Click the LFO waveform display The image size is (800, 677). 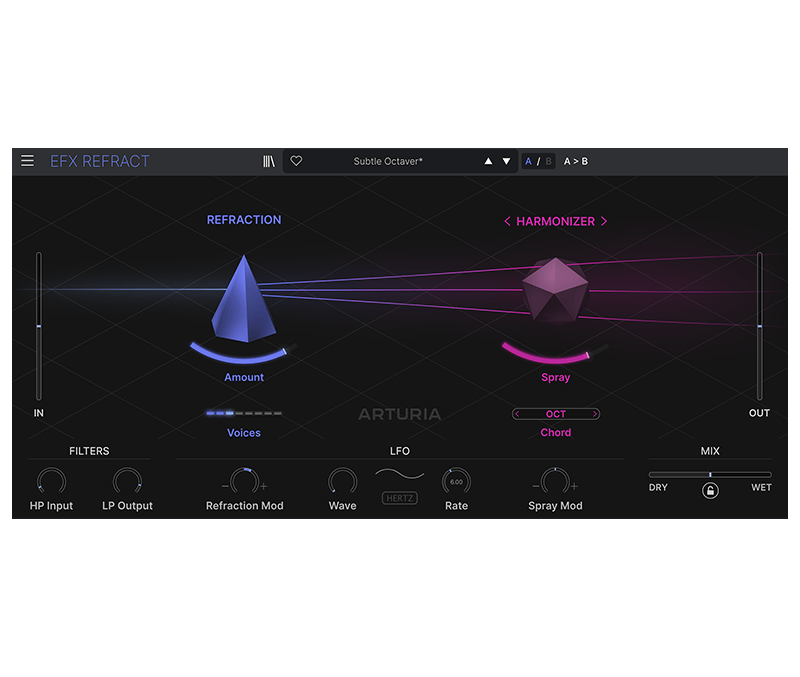coord(399,474)
